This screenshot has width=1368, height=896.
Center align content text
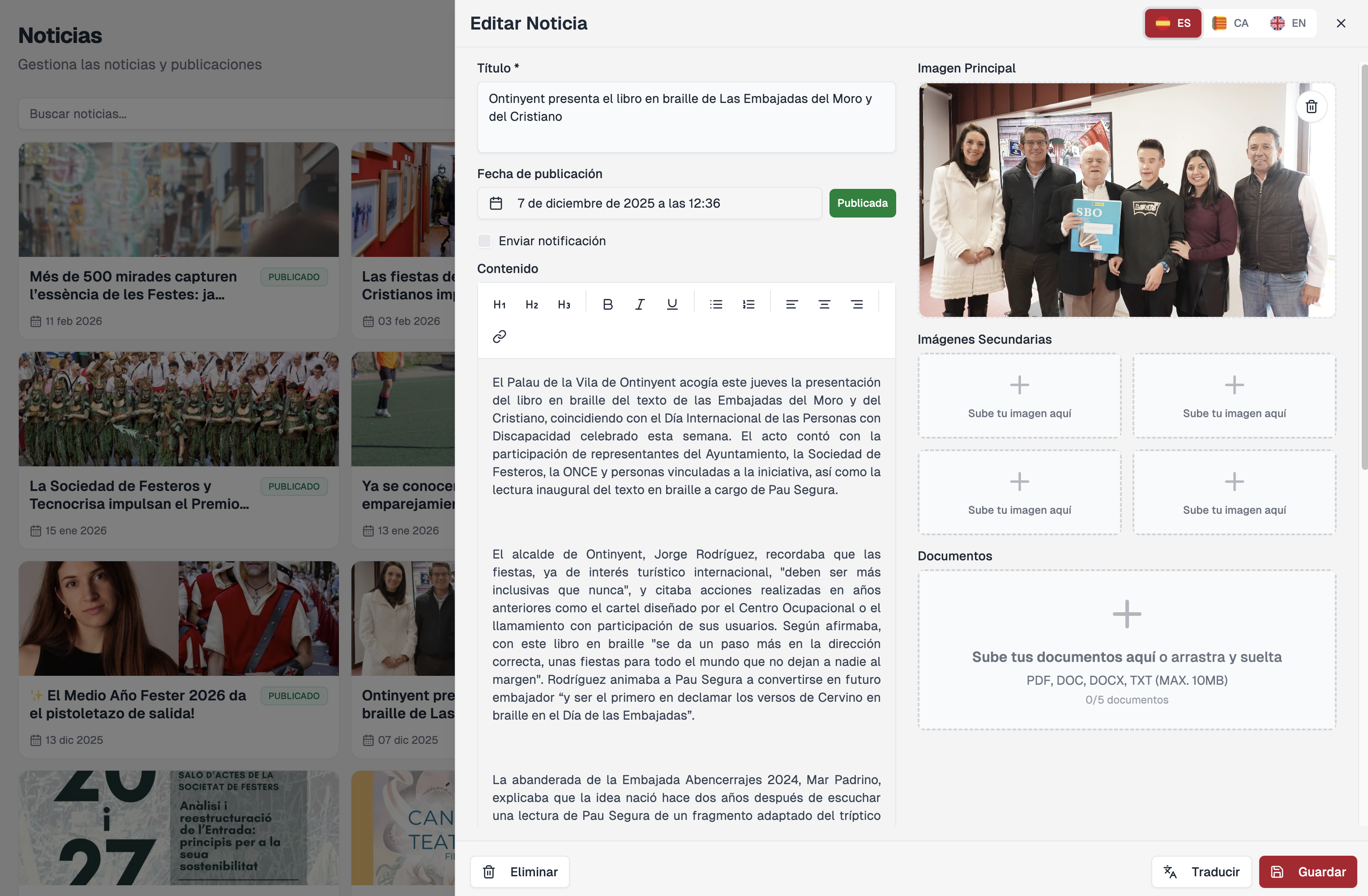point(824,305)
